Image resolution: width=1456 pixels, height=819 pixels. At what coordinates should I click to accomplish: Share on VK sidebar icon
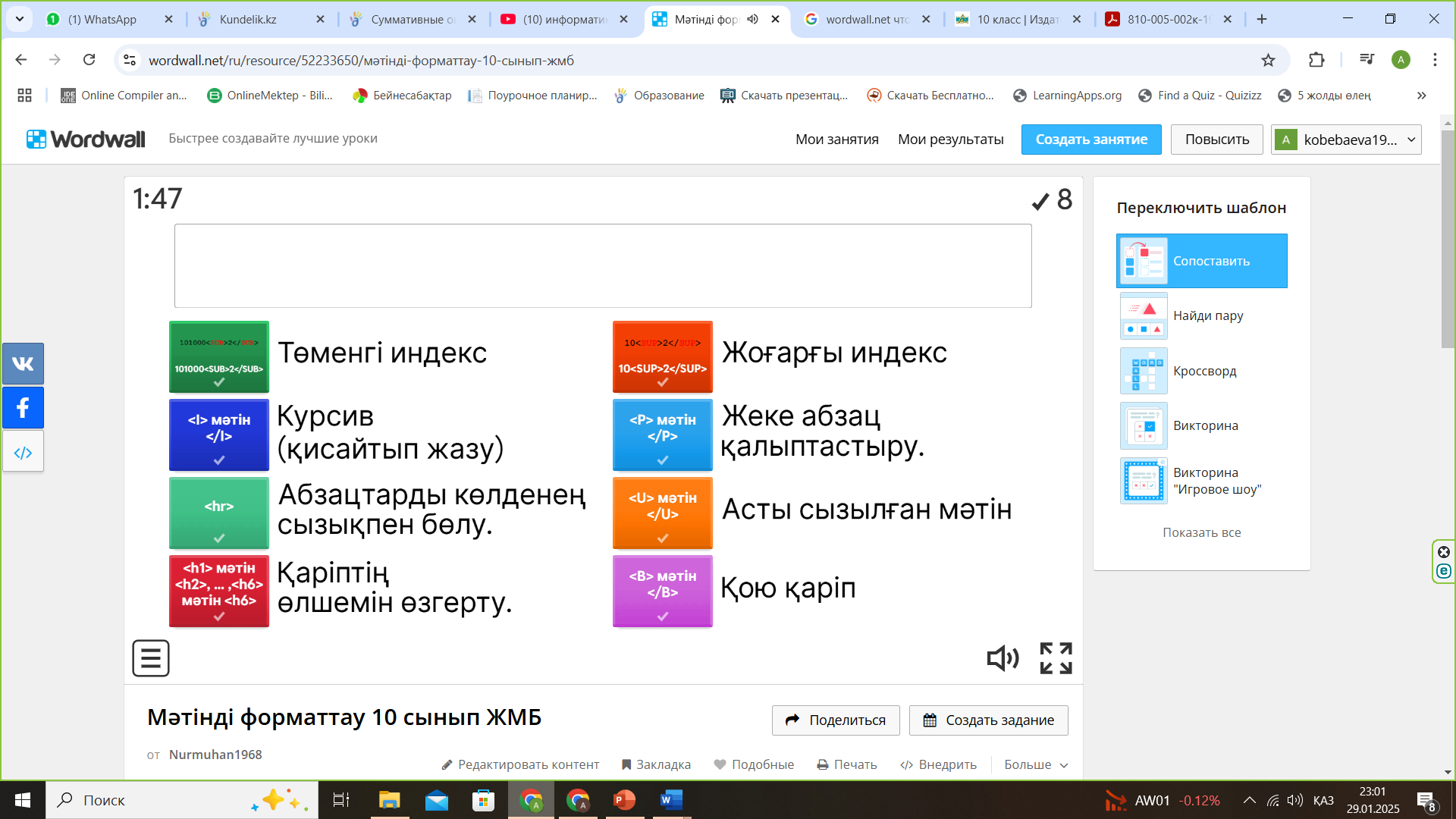pyautogui.click(x=23, y=364)
